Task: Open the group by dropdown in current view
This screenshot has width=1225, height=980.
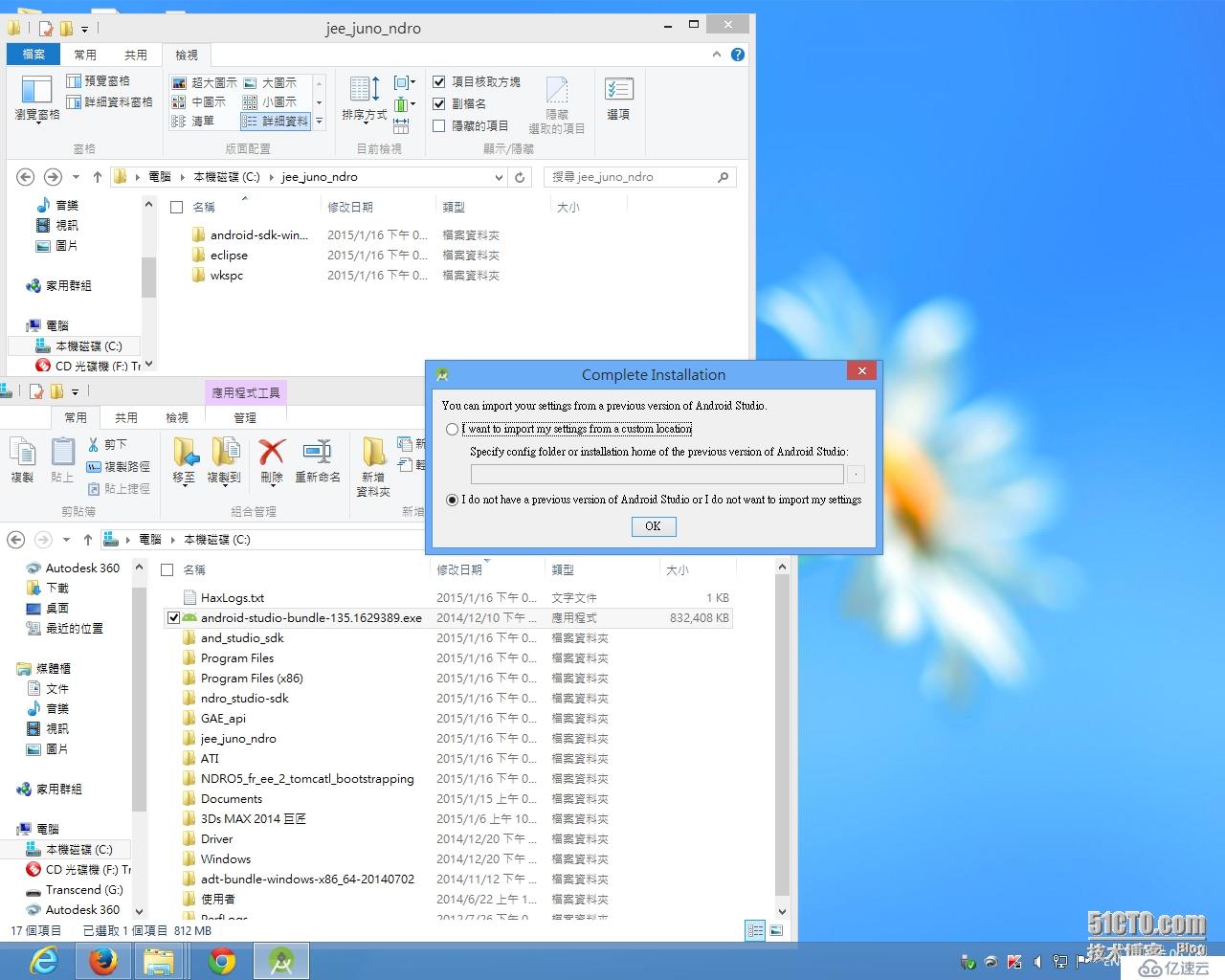Action: (405, 82)
